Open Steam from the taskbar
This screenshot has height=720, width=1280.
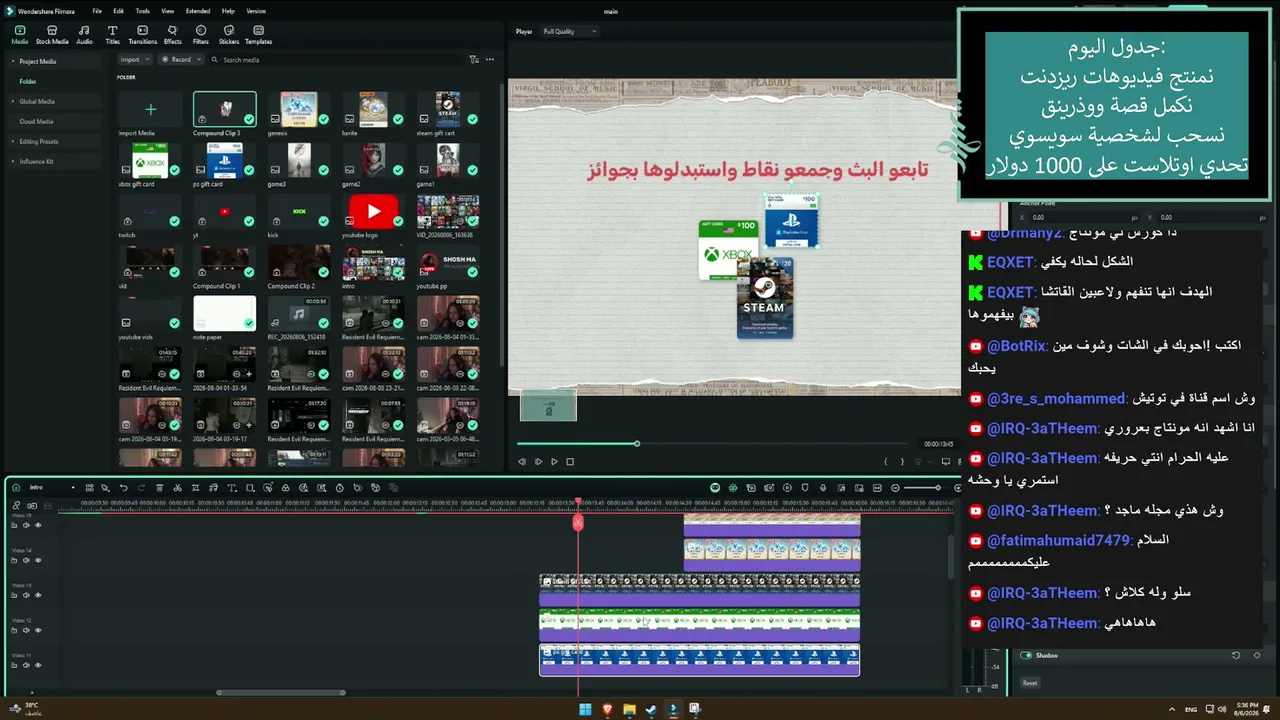[651, 710]
